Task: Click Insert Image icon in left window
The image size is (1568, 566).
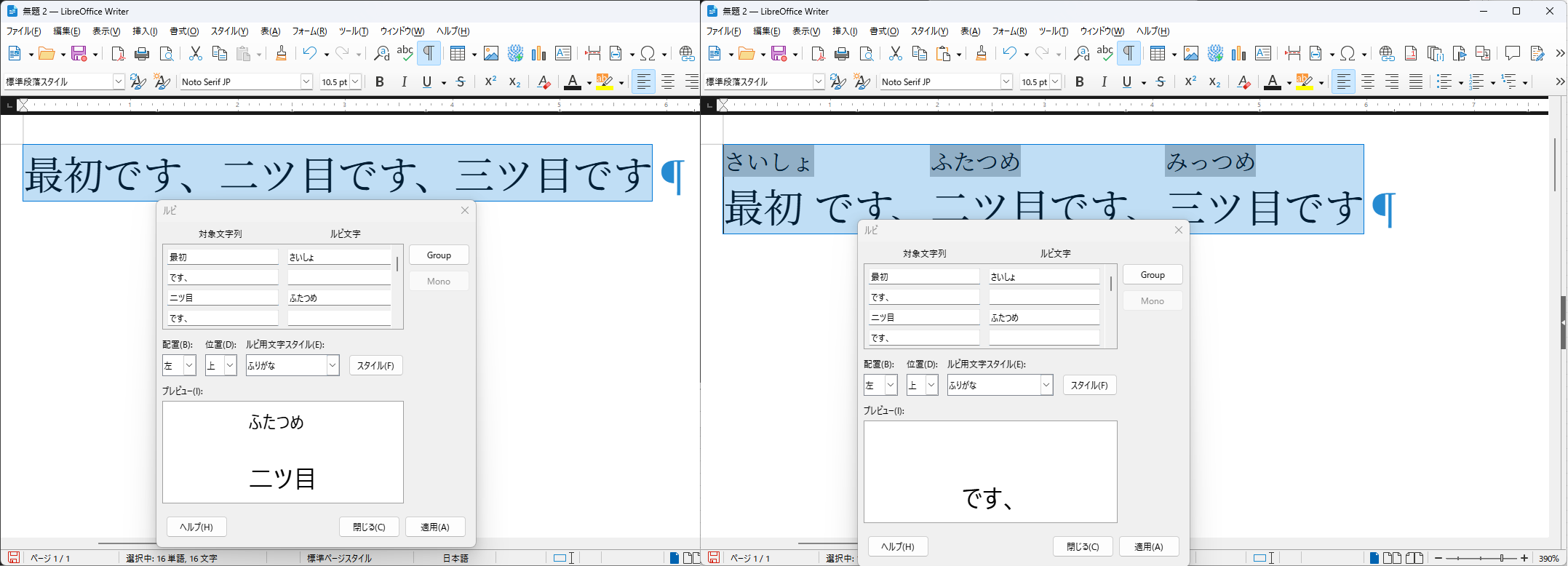Action: pos(491,54)
